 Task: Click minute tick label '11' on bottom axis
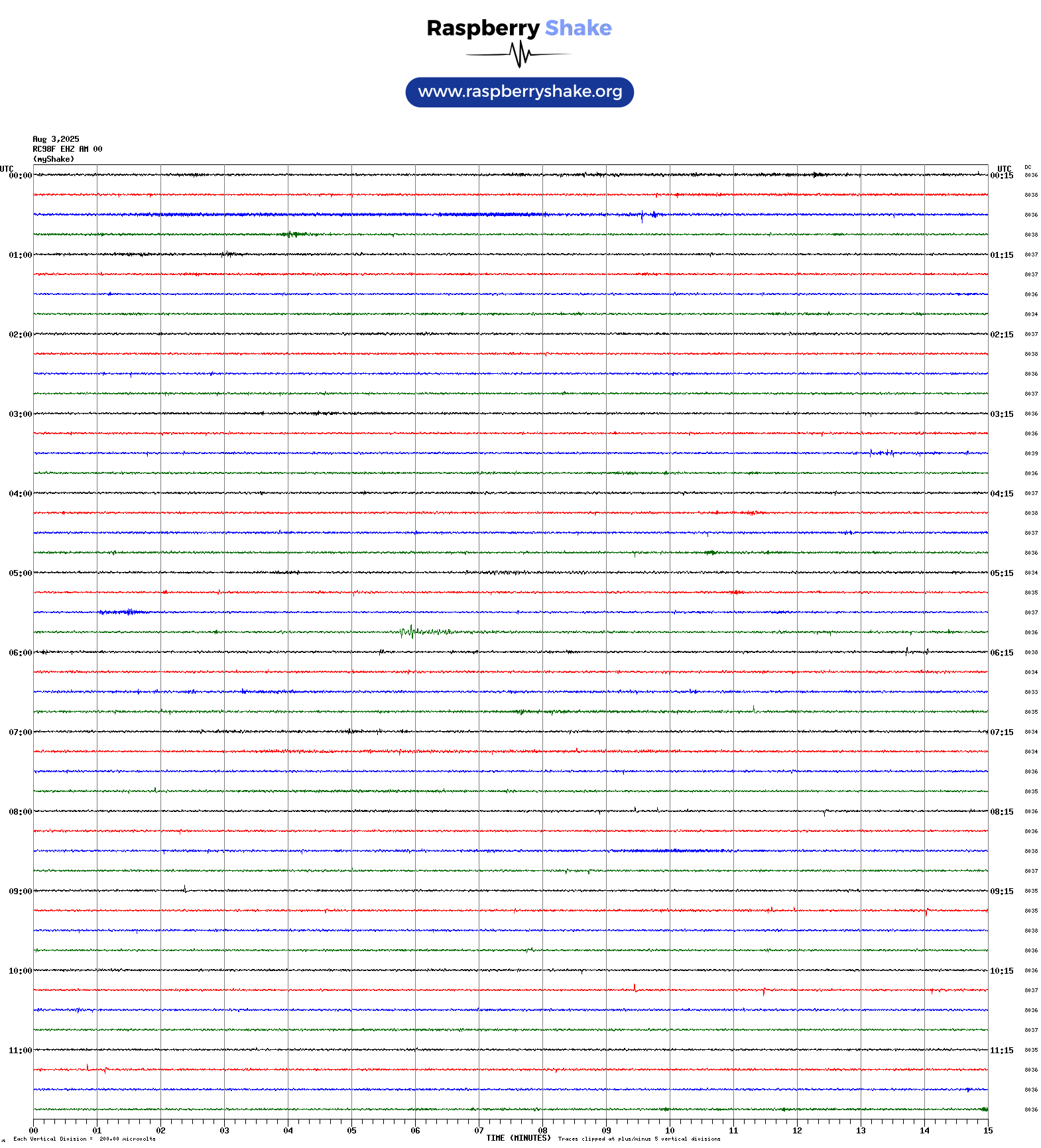point(733,1131)
